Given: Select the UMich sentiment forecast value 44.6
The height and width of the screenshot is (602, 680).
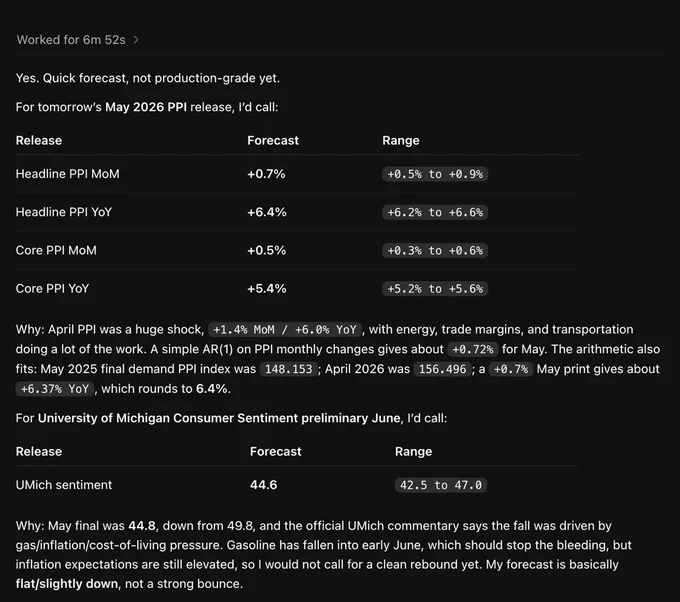Looking at the screenshot, I should pos(263,485).
